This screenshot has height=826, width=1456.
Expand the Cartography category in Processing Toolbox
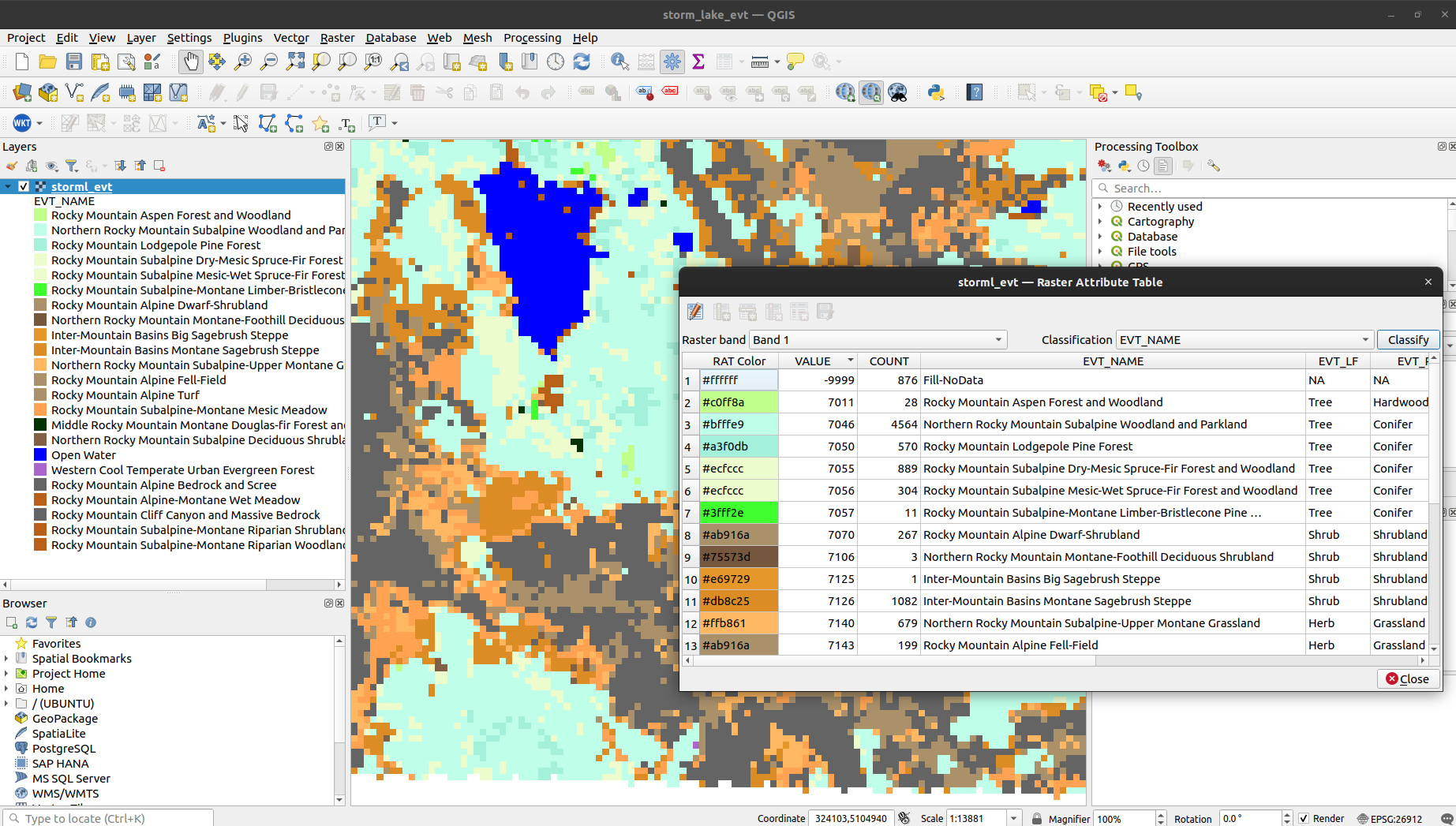click(x=1101, y=221)
